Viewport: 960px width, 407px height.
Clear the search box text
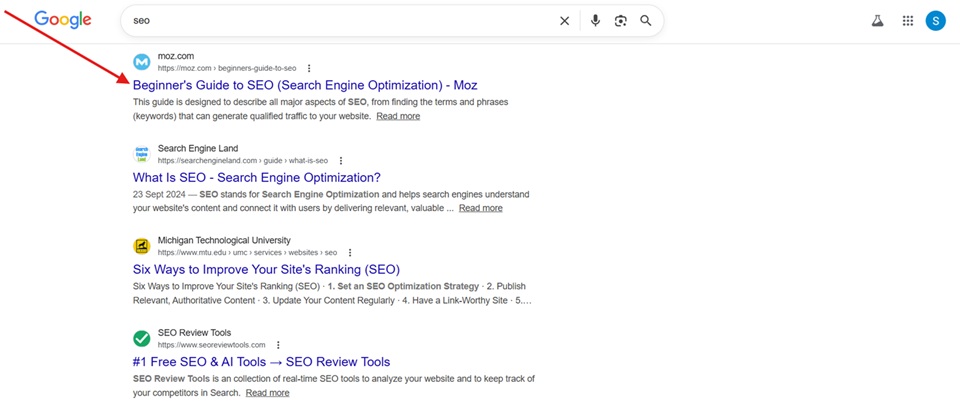tap(564, 21)
